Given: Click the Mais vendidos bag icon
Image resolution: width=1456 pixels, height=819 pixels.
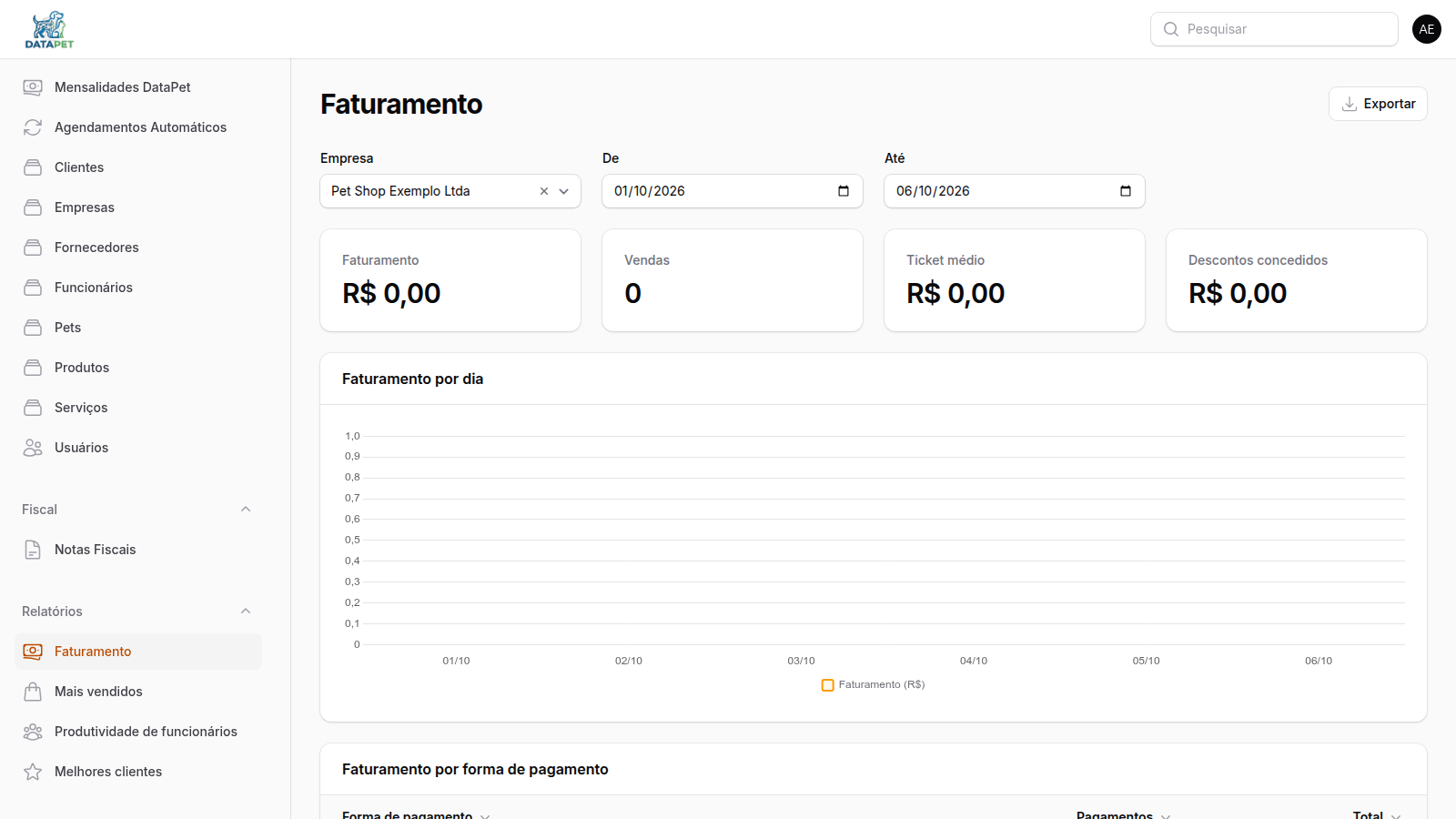Looking at the screenshot, I should tap(33, 692).
